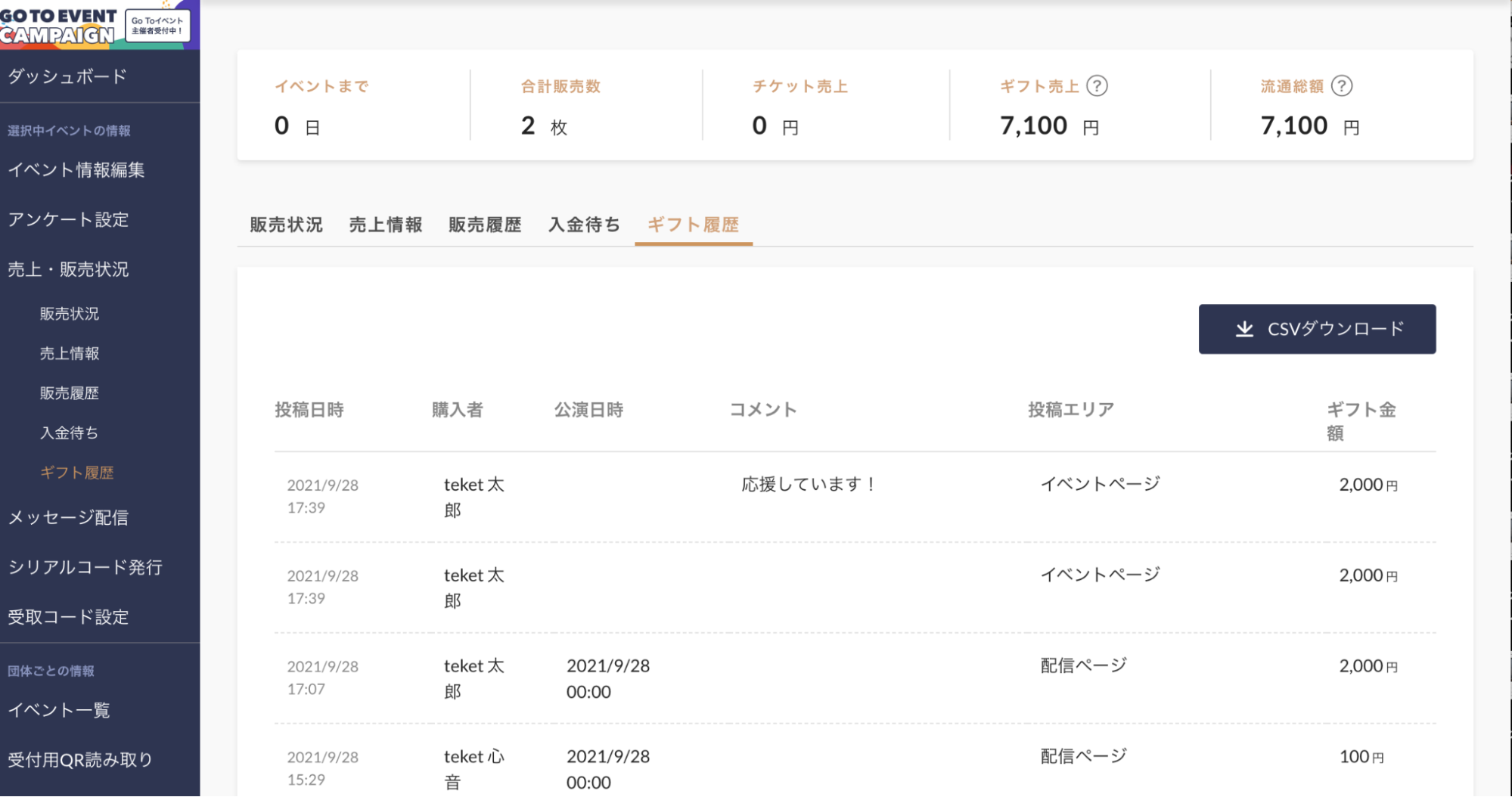
Task: Click the help icon beside 流通総額
Action: (x=1342, y=86)
